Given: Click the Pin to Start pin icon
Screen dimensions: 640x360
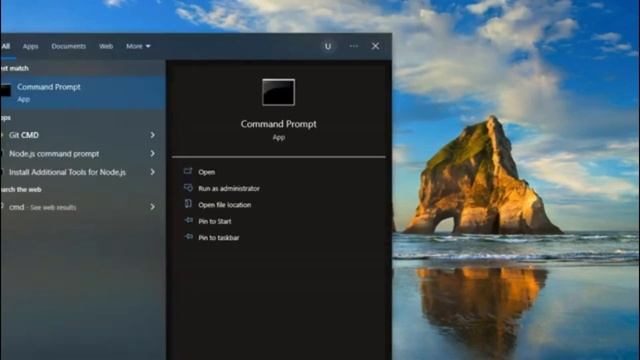Looking at the screenshot, I should coord(188,220).
